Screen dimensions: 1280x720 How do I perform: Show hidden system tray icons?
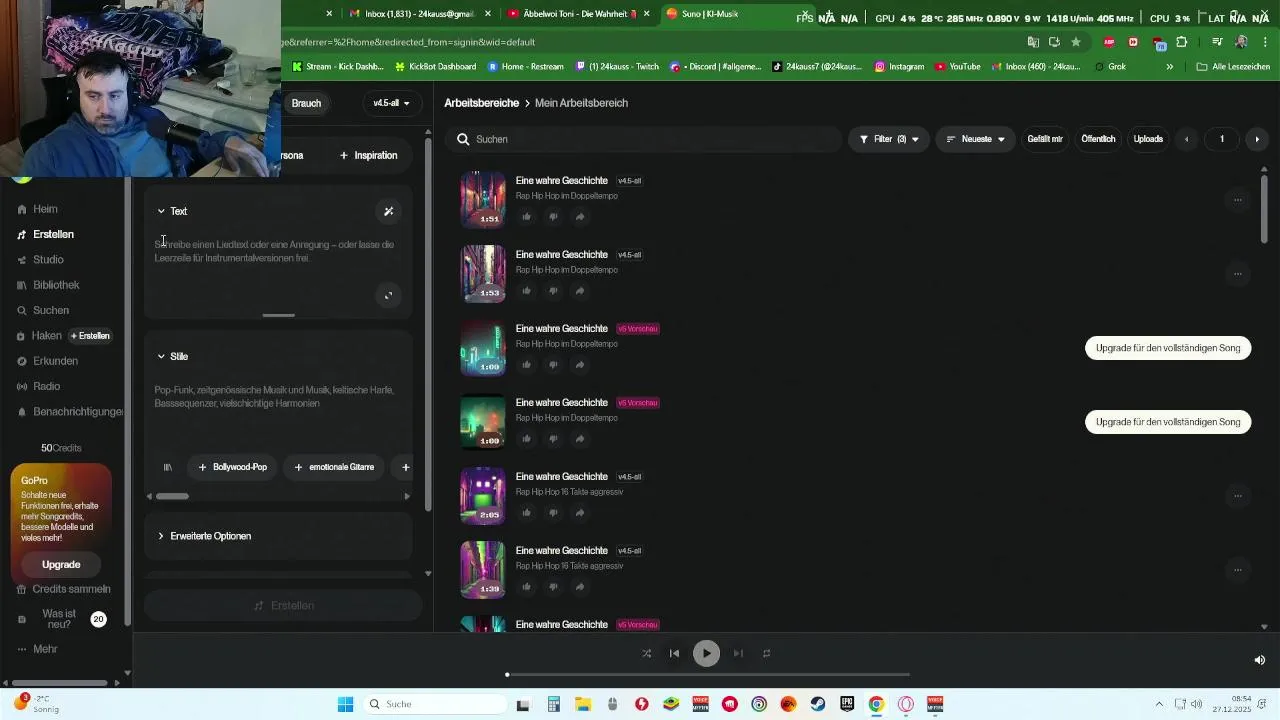click(x=1159, y=704)
